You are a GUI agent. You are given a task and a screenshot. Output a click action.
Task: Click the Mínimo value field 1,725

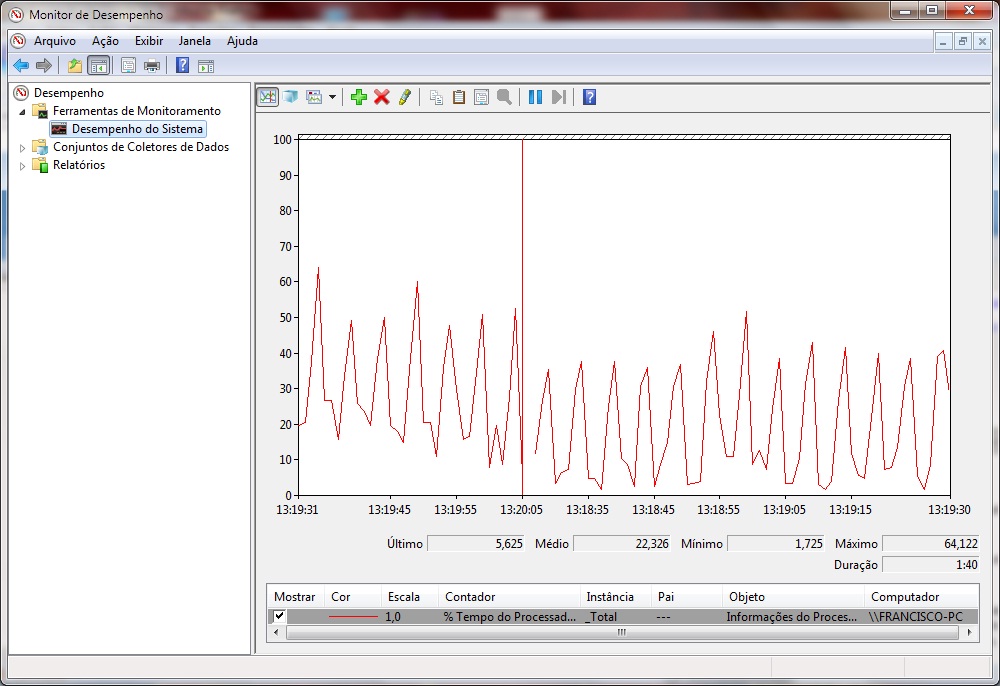(776, 544)
